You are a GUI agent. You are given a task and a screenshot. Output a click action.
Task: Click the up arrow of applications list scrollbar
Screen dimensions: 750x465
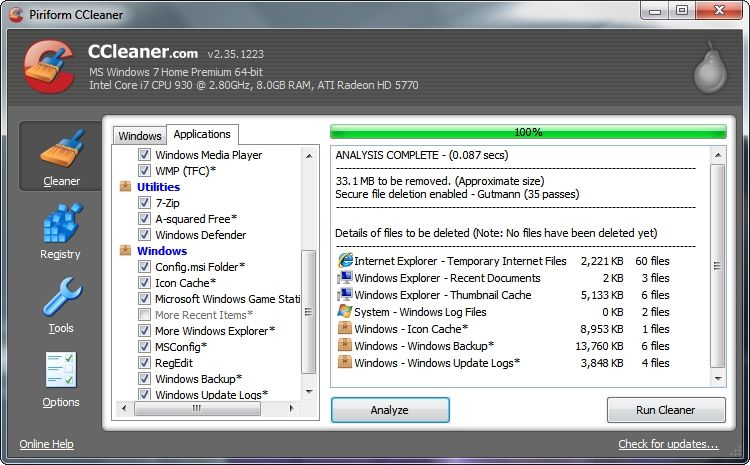pos(309,156)
